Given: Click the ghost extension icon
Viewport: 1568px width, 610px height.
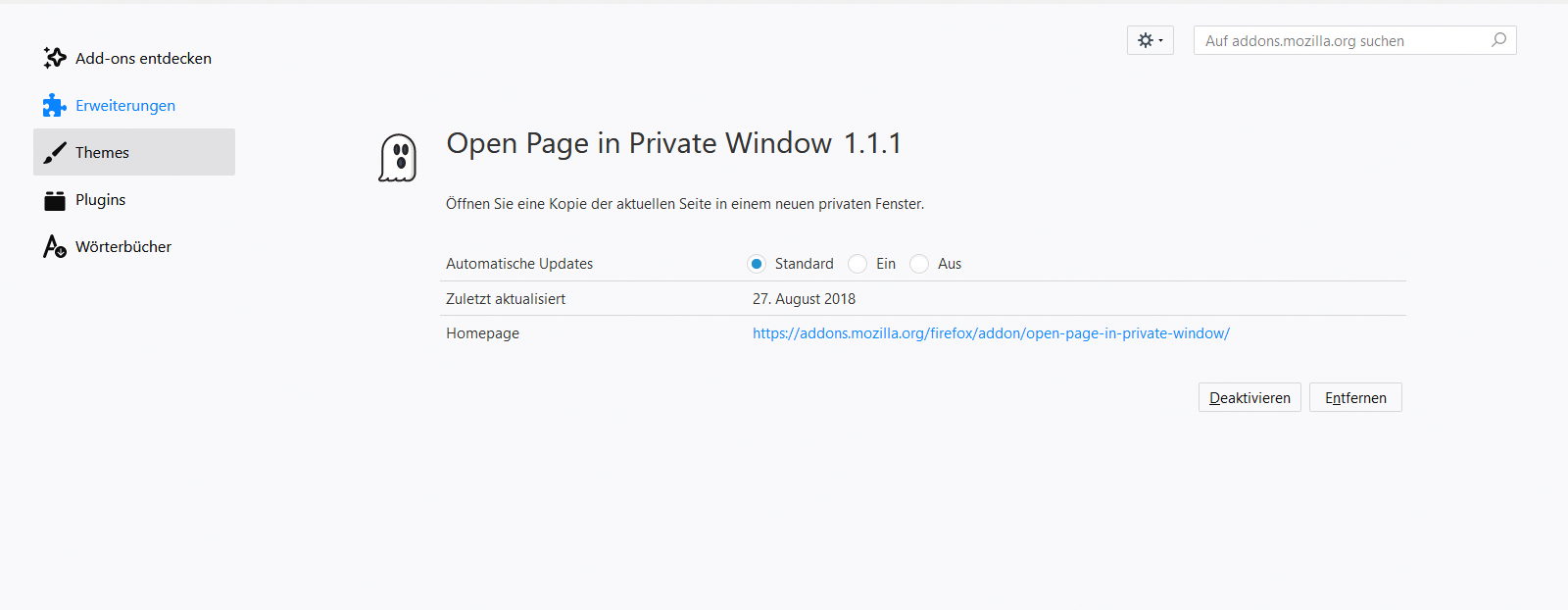Looking at the screenshot, I should pyautogui.click(x=398, y=158).
